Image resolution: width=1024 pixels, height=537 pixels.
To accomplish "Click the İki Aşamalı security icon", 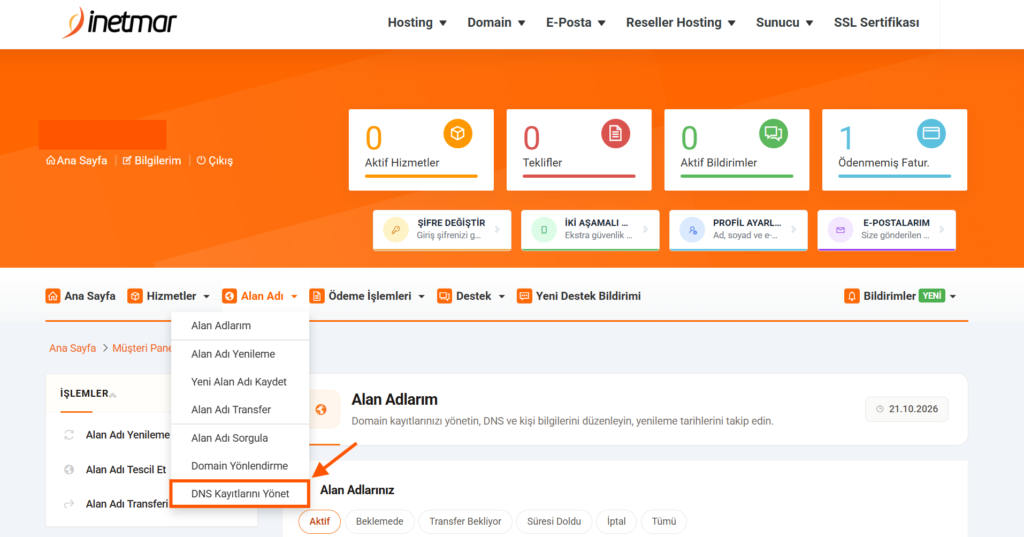I will point(543,230).
